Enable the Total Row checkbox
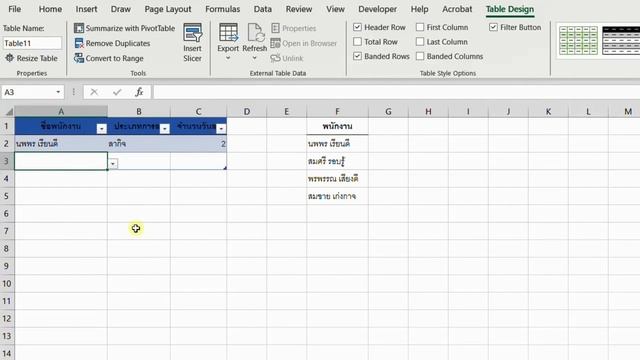This screenshot has width=640, height=360. 358,42
